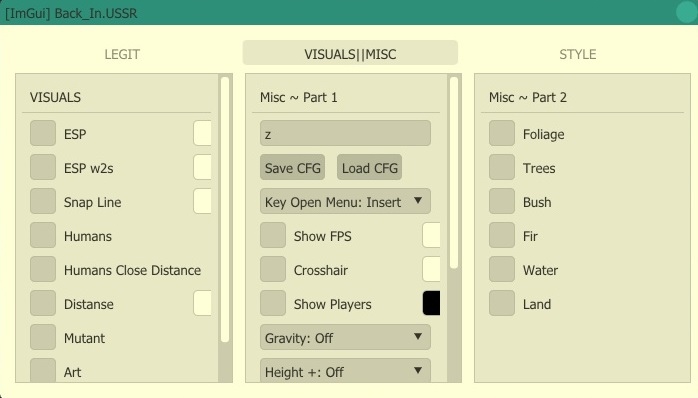Toggle the Mutant checkbox
The image size is (698, 398).
coord(43,337)
